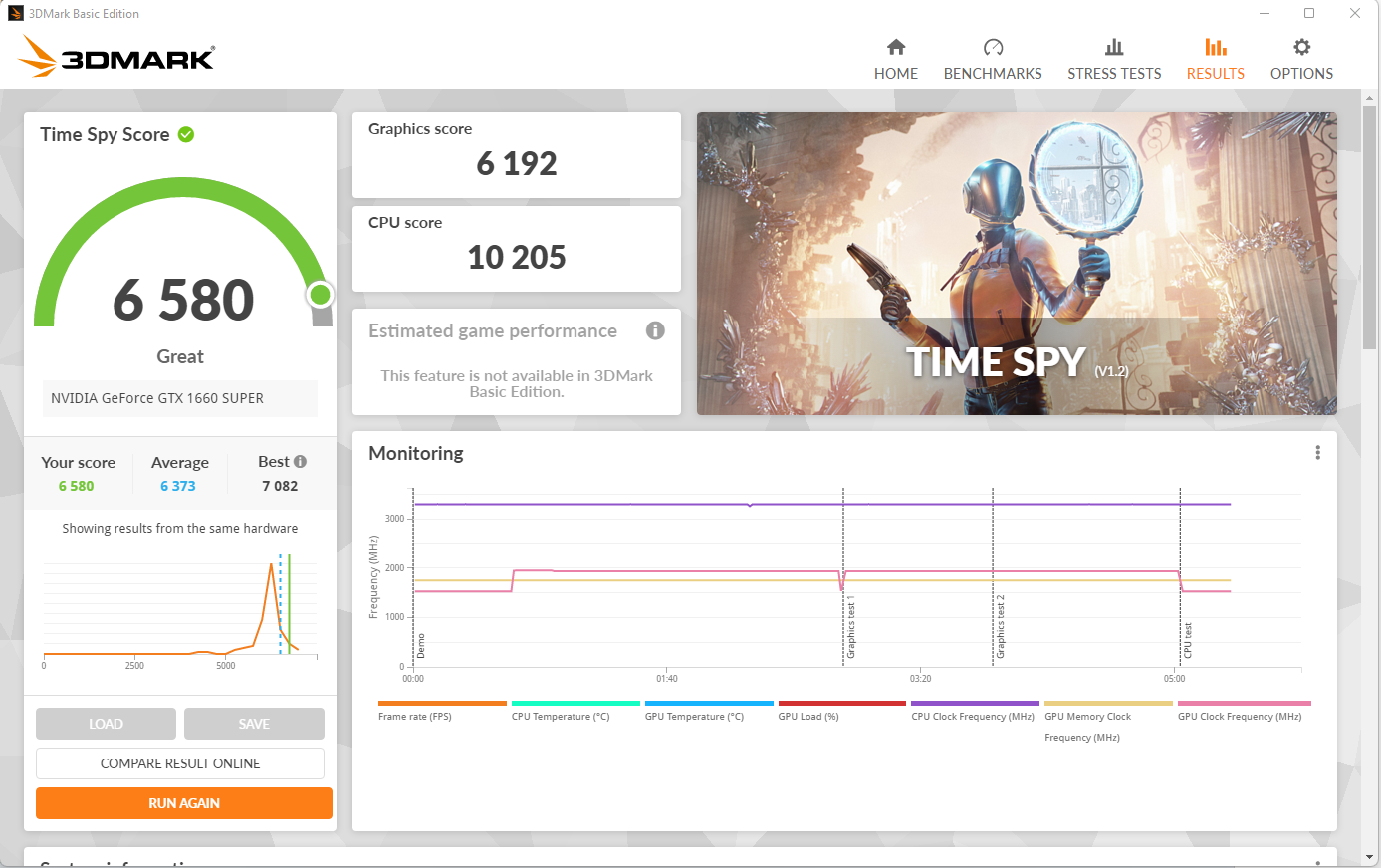Click the scrollbar up arrow
The height and width of the screenshot is (868, 1381).
[1371, 98]
